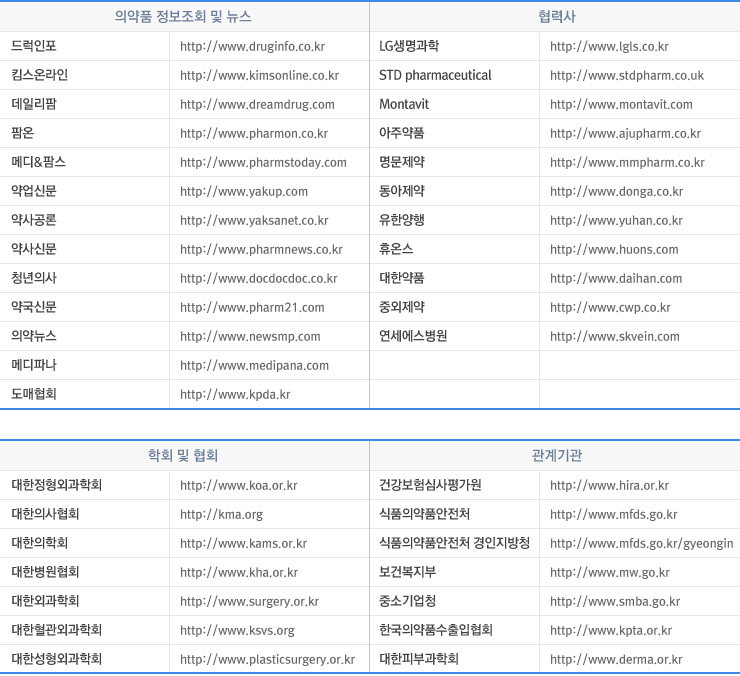Open the hira.or.kr link

(x=609, y=486)
